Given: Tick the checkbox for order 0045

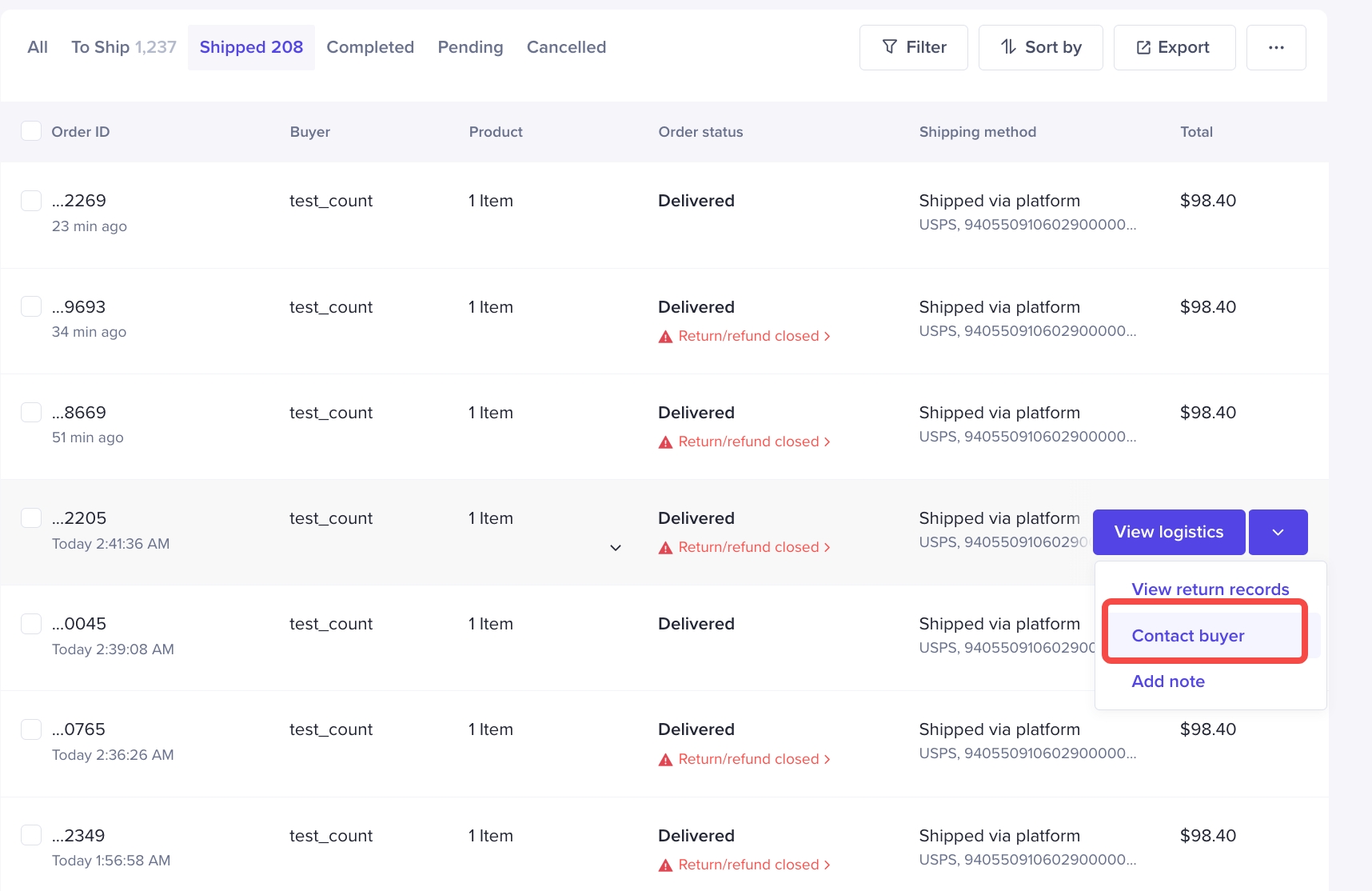Looking at the screenshot, I should (31, 624).
